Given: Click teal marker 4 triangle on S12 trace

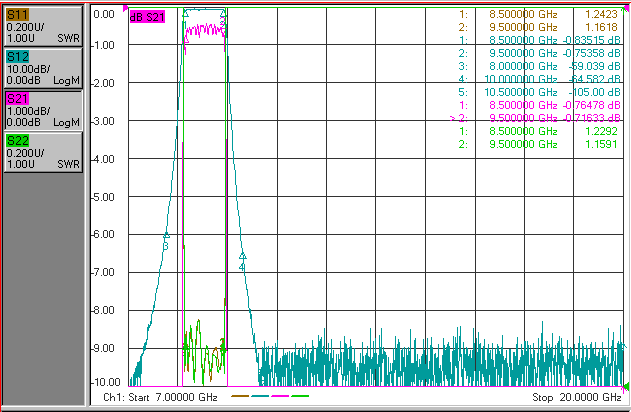Looking at the screenshot, I should pyautogui.click(x=242, y=255).
